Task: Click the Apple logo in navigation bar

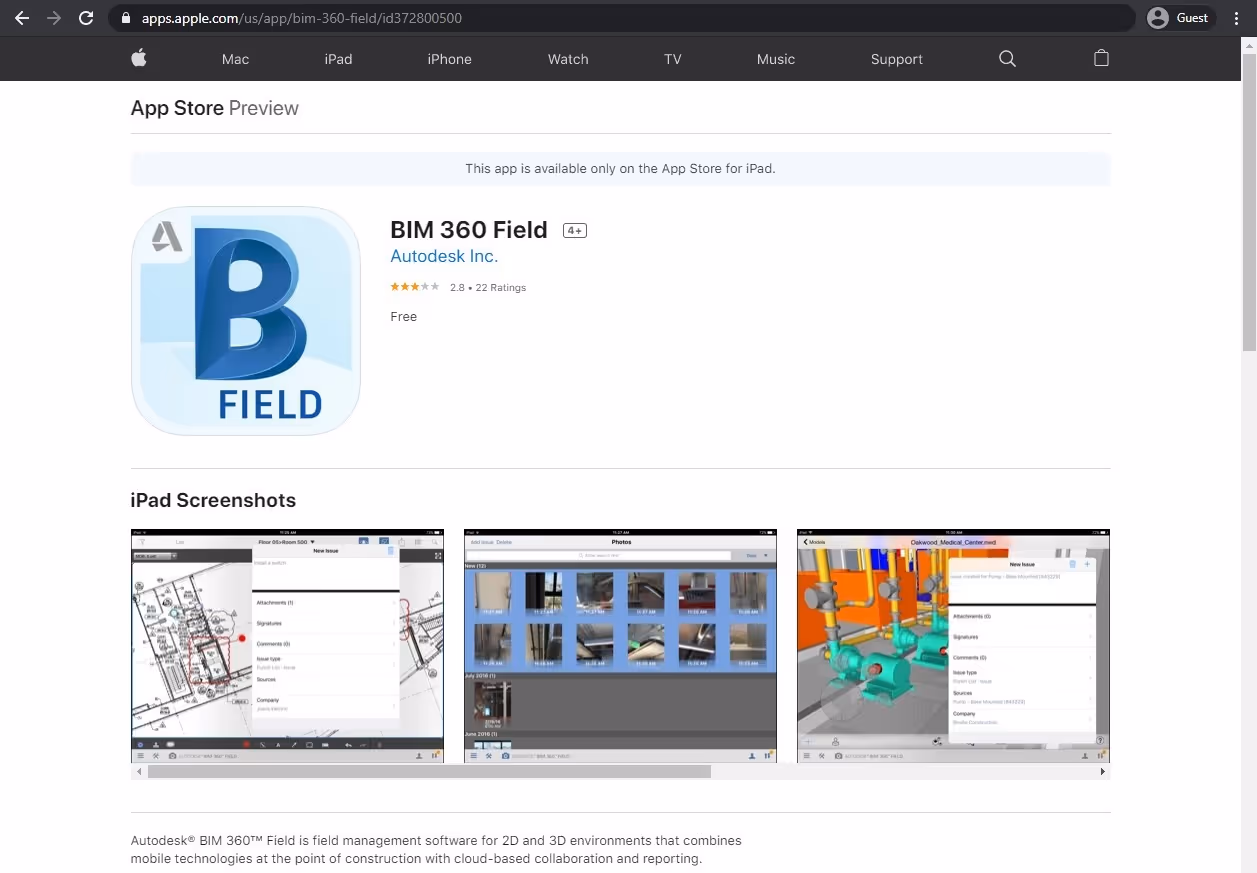Action: pyautogui.click(x=139, y=58)
